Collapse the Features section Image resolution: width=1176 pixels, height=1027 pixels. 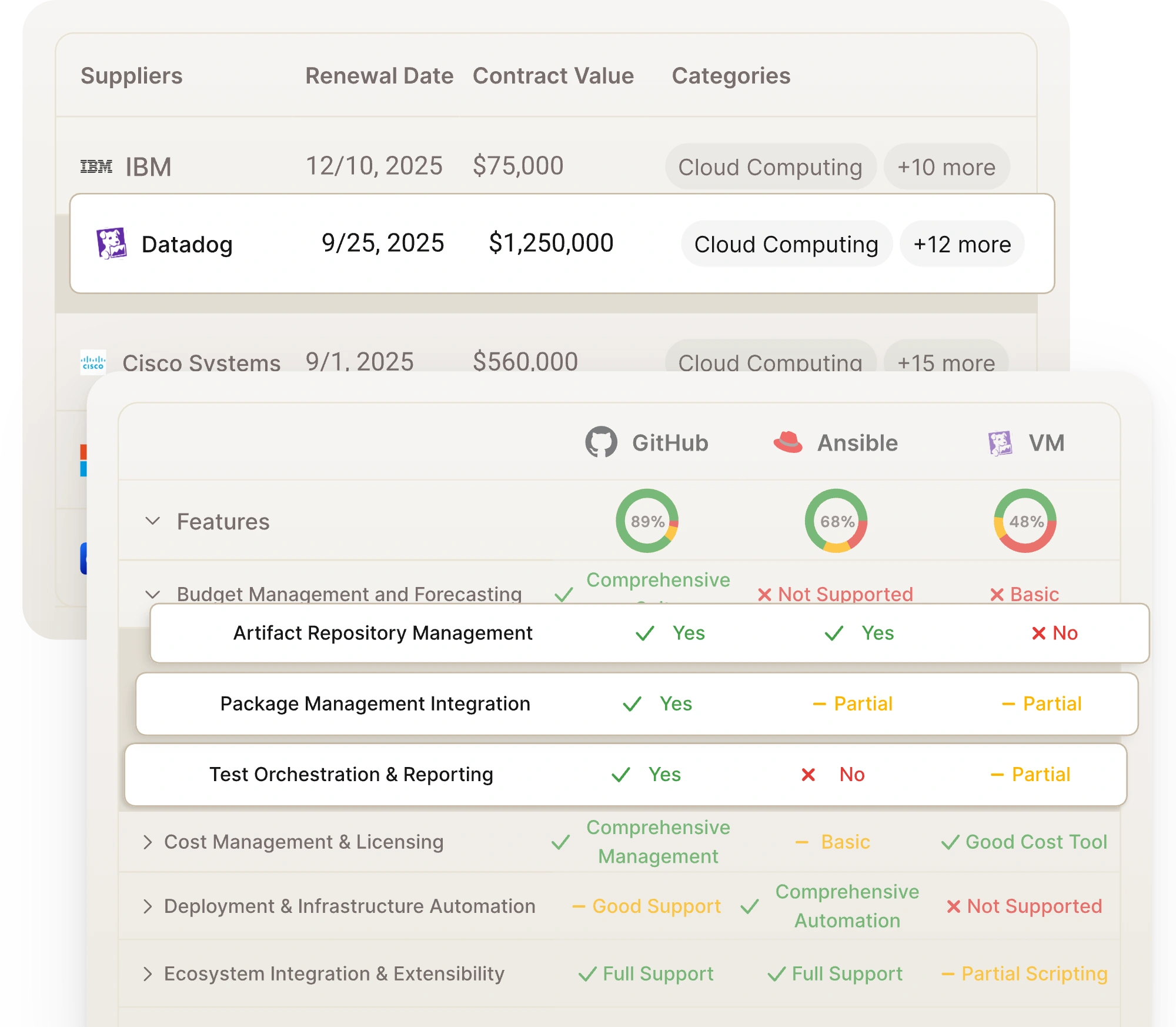pyautogui.click(x=152, y=520)
